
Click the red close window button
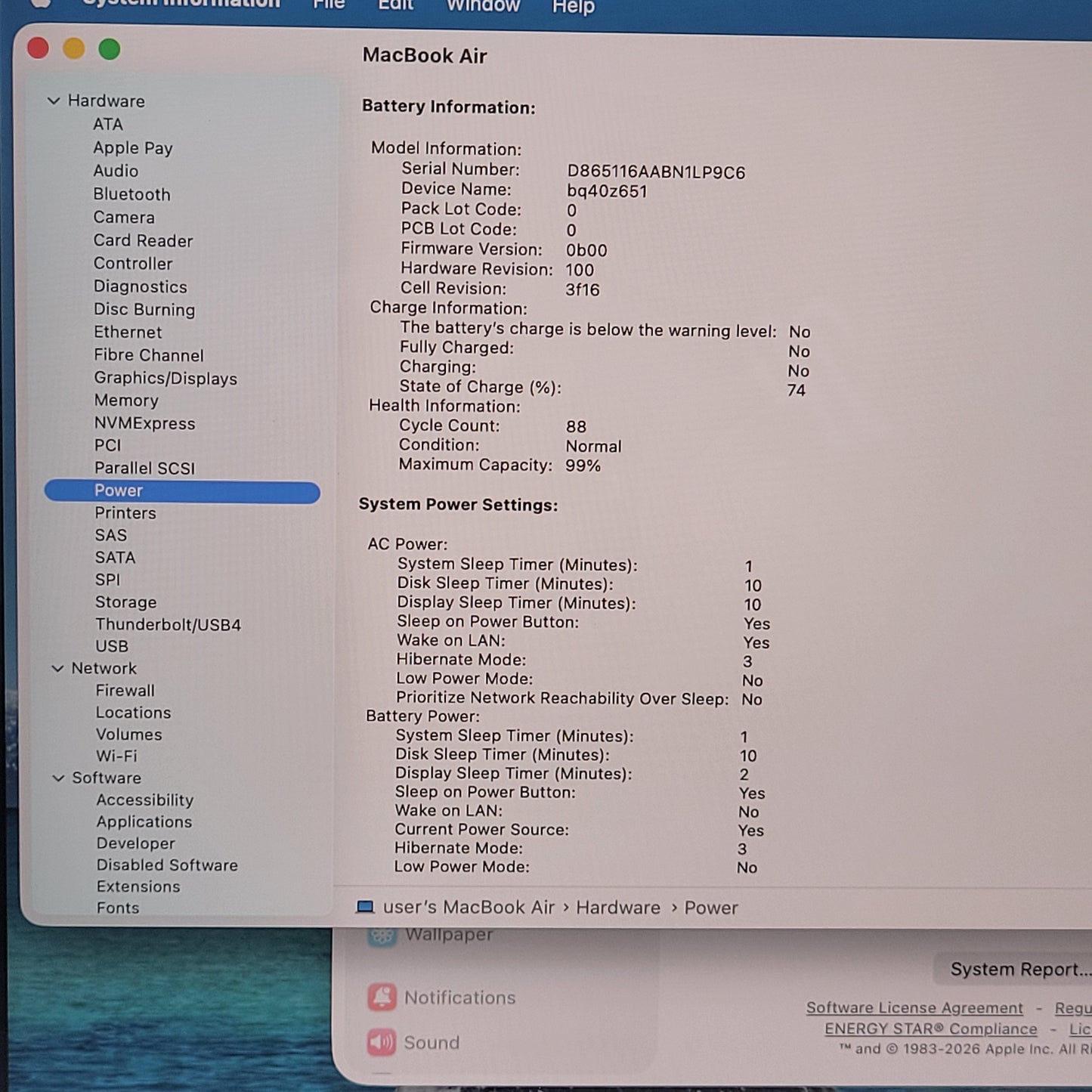38,48
